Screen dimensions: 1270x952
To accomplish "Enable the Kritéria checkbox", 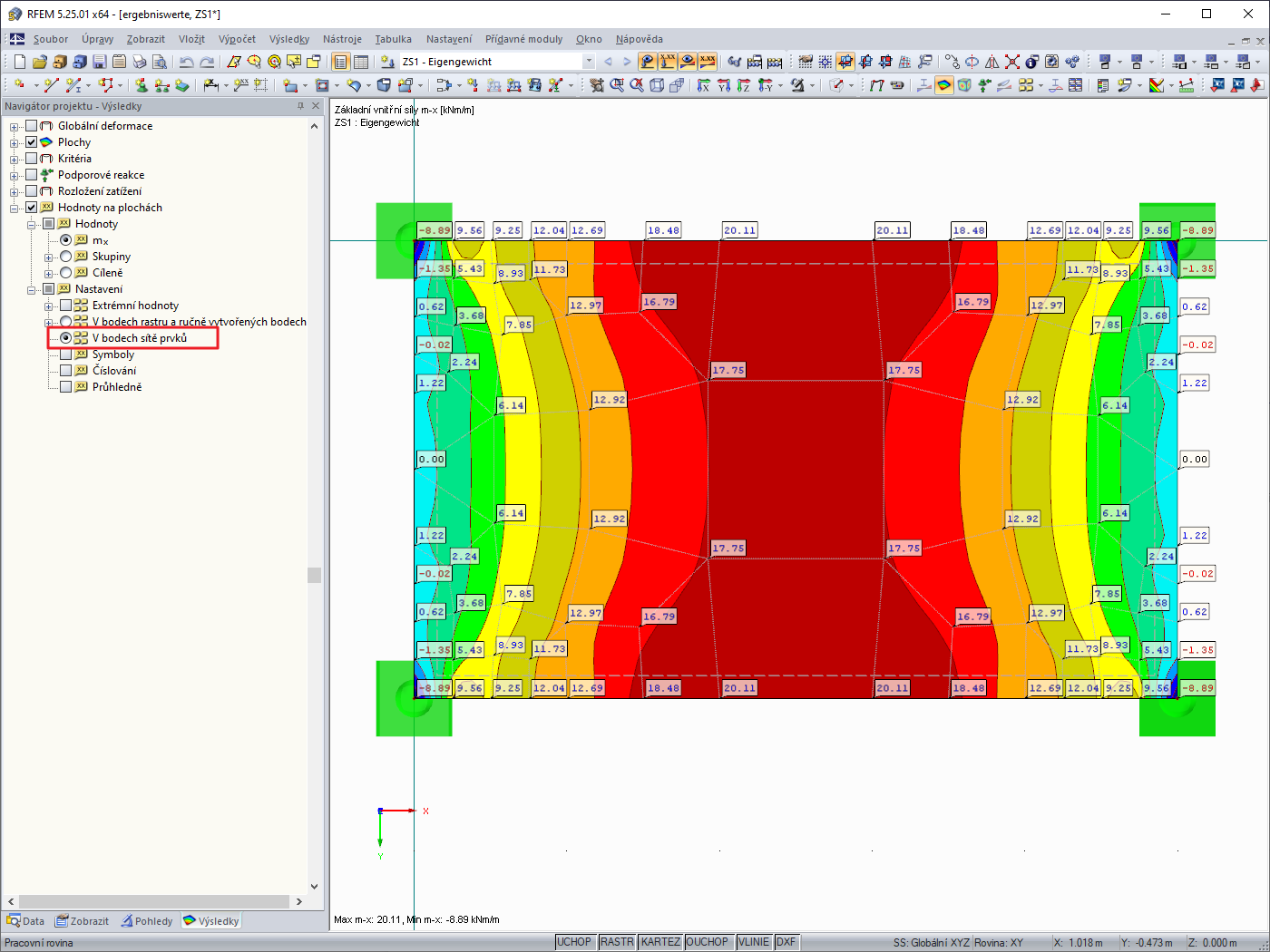I will point(32,159).
